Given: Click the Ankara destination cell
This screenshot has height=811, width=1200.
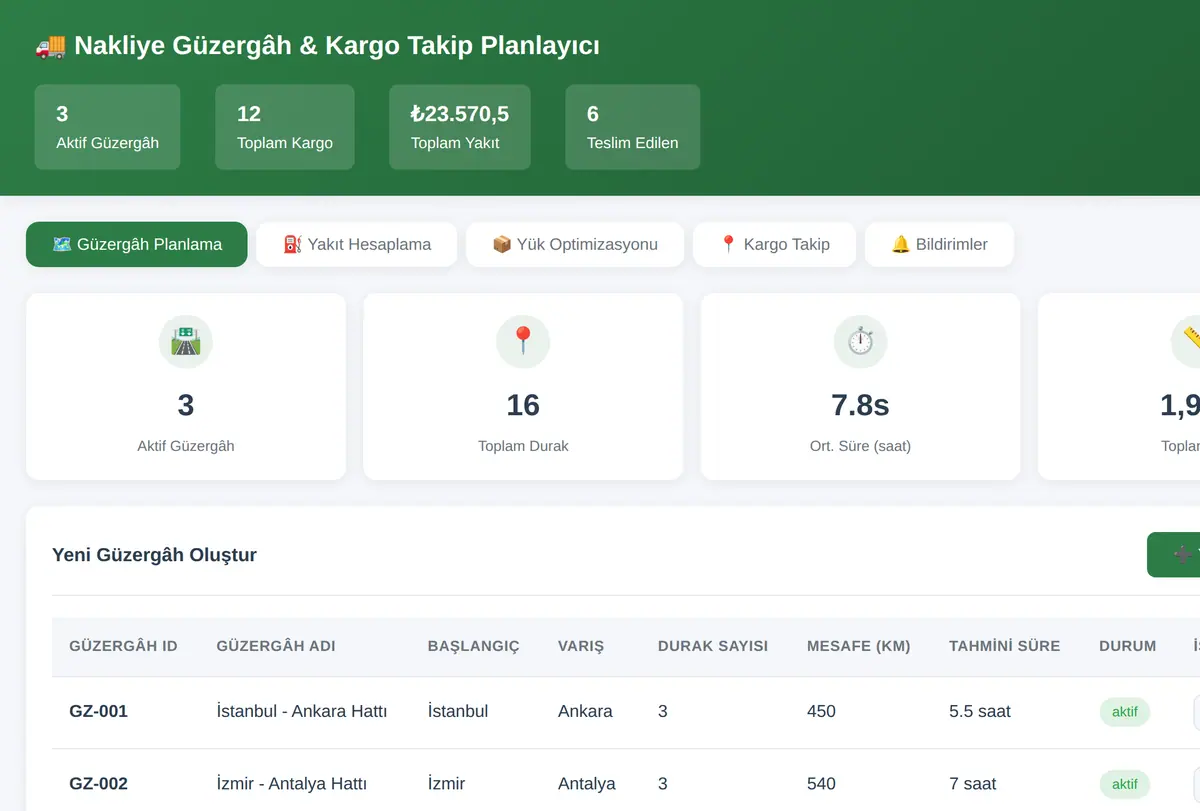Looking at the screenshot, I should pos(585,712).
